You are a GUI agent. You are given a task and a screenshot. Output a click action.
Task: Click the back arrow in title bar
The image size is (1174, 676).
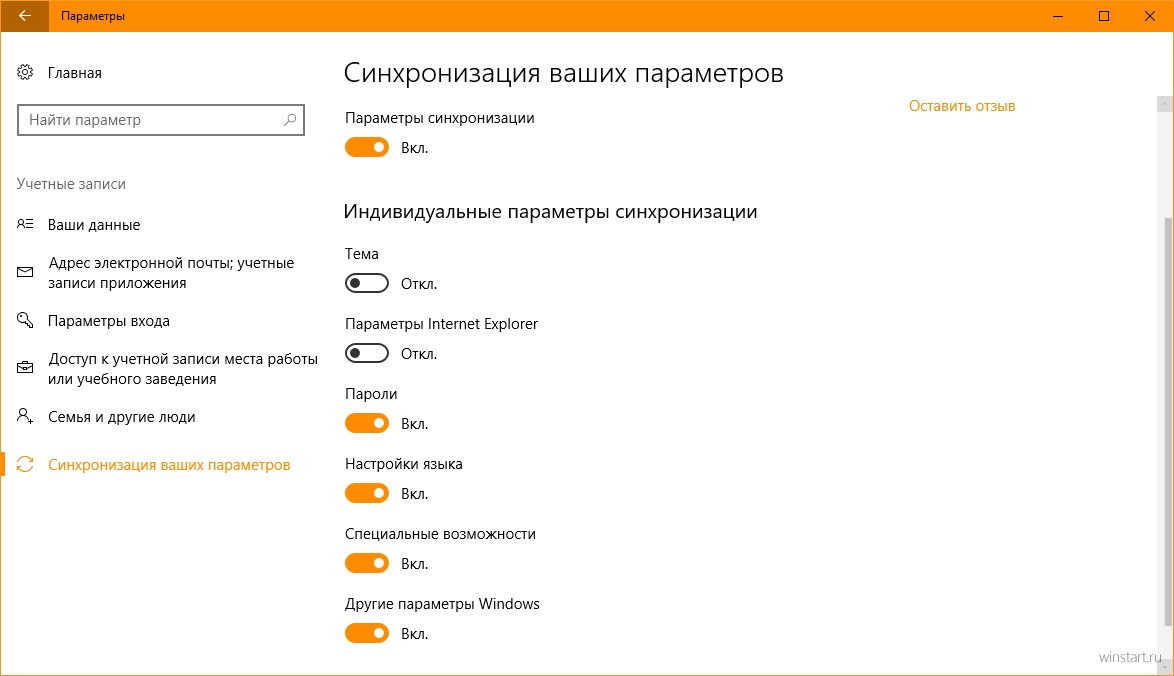[x=25, y=16]
